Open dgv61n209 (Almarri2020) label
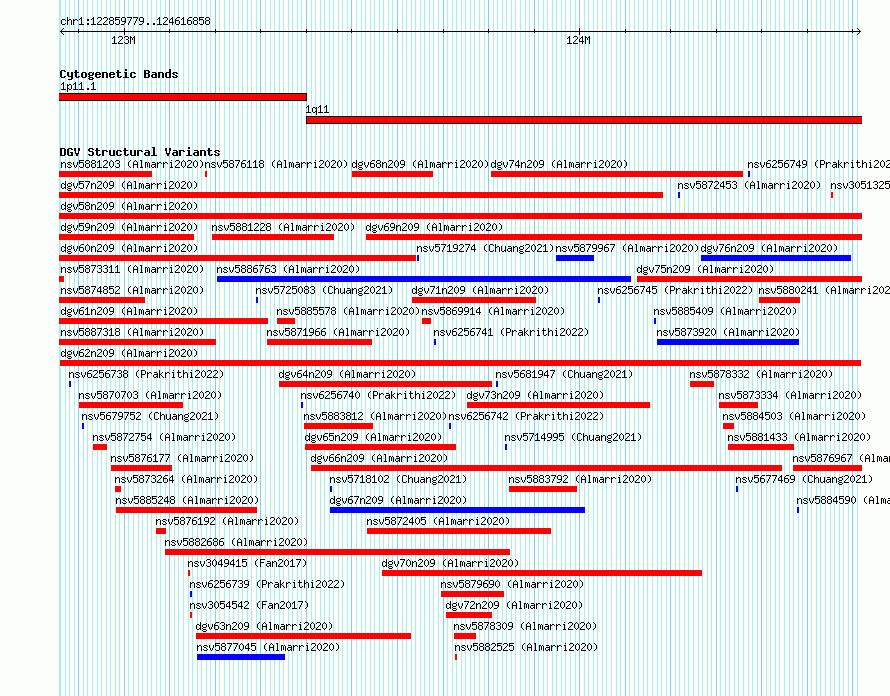The width and height of the screenshot is (890, 696). (129, 311)
